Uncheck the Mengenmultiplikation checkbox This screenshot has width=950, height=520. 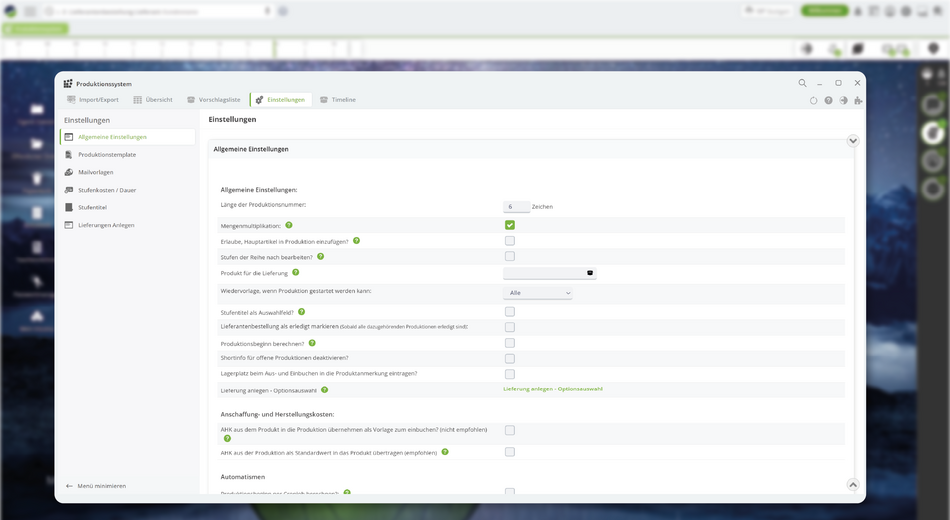[510, 225]
